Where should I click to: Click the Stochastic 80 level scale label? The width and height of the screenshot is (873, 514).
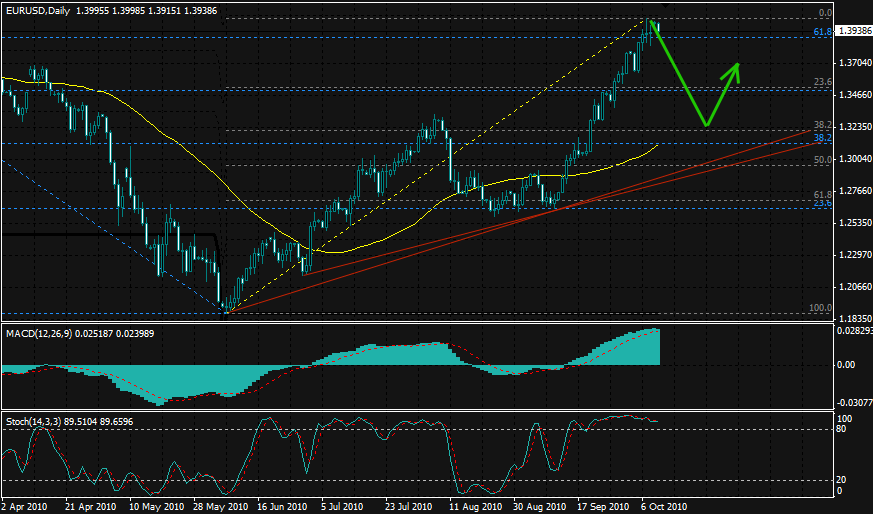(x=842, y=429)
